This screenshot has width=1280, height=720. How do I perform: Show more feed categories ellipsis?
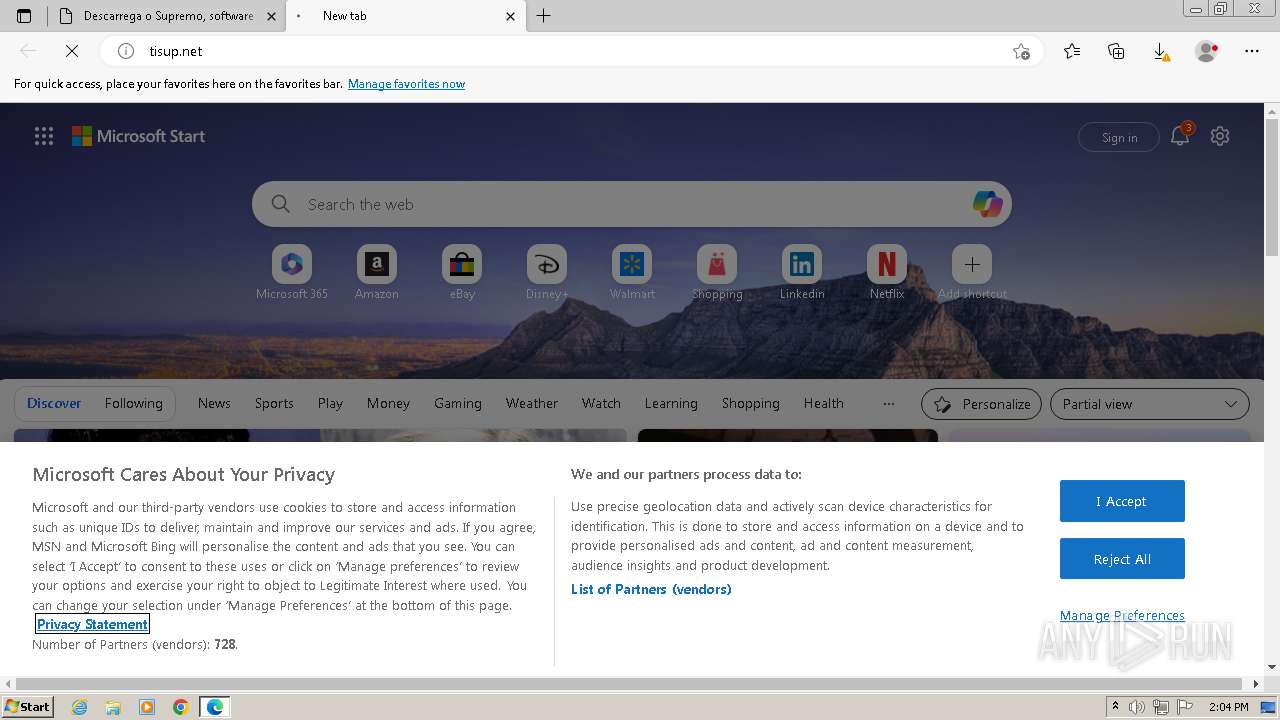tap(889, 403)
